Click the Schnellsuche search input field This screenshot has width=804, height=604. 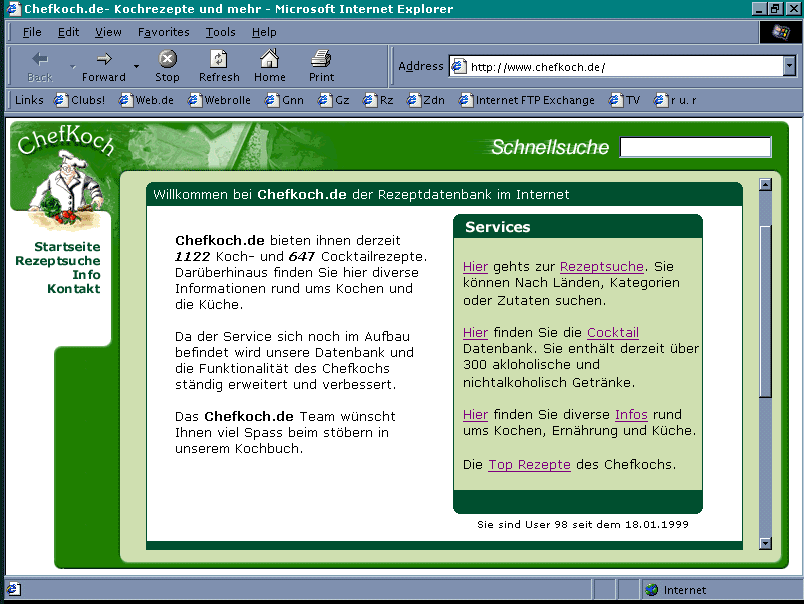[695, 148]
